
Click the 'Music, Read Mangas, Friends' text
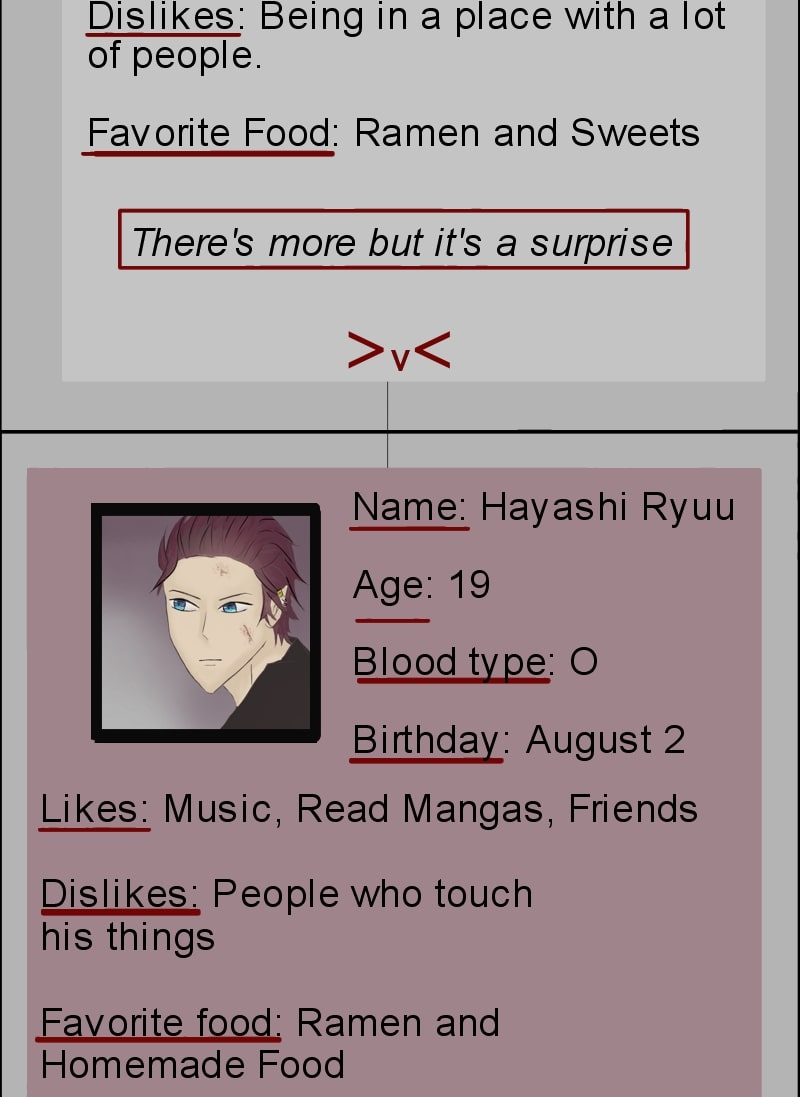click(x=430, y=809)
